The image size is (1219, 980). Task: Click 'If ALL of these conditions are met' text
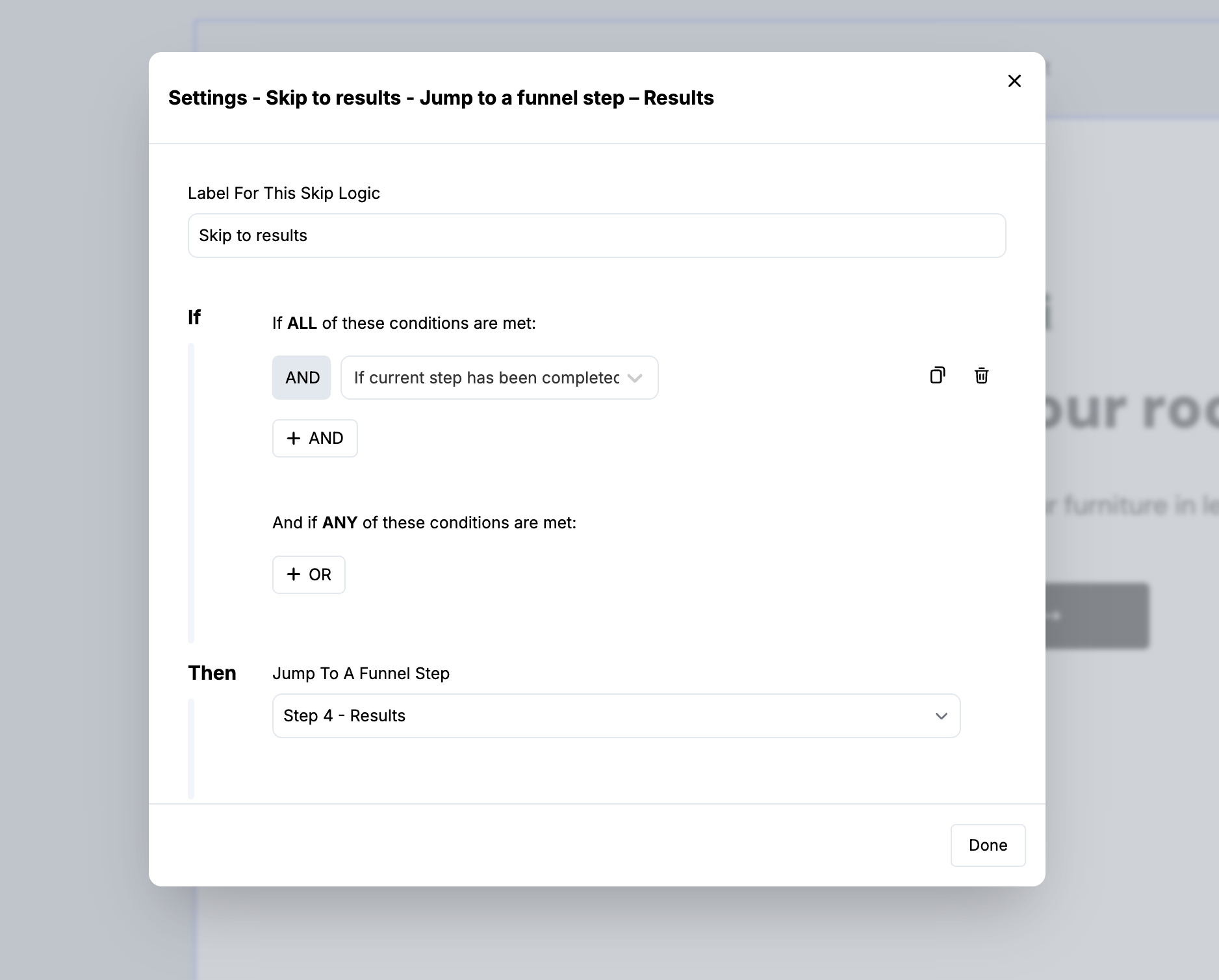(404, 323)
